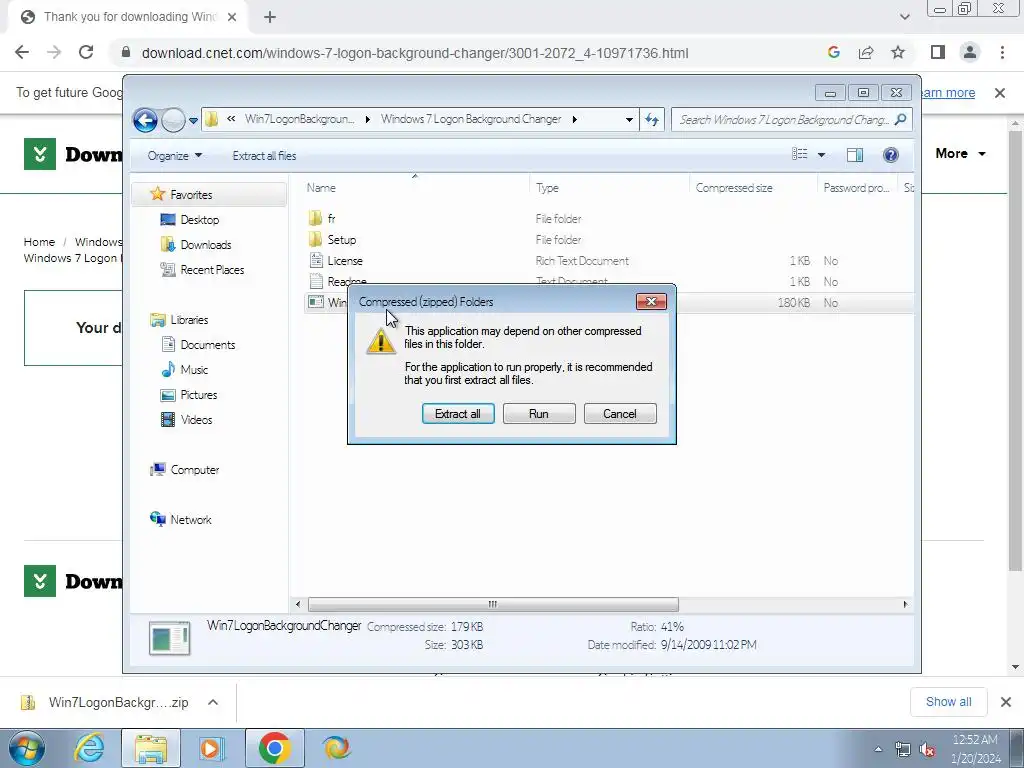Select the License rich text file

coord(345,261)
